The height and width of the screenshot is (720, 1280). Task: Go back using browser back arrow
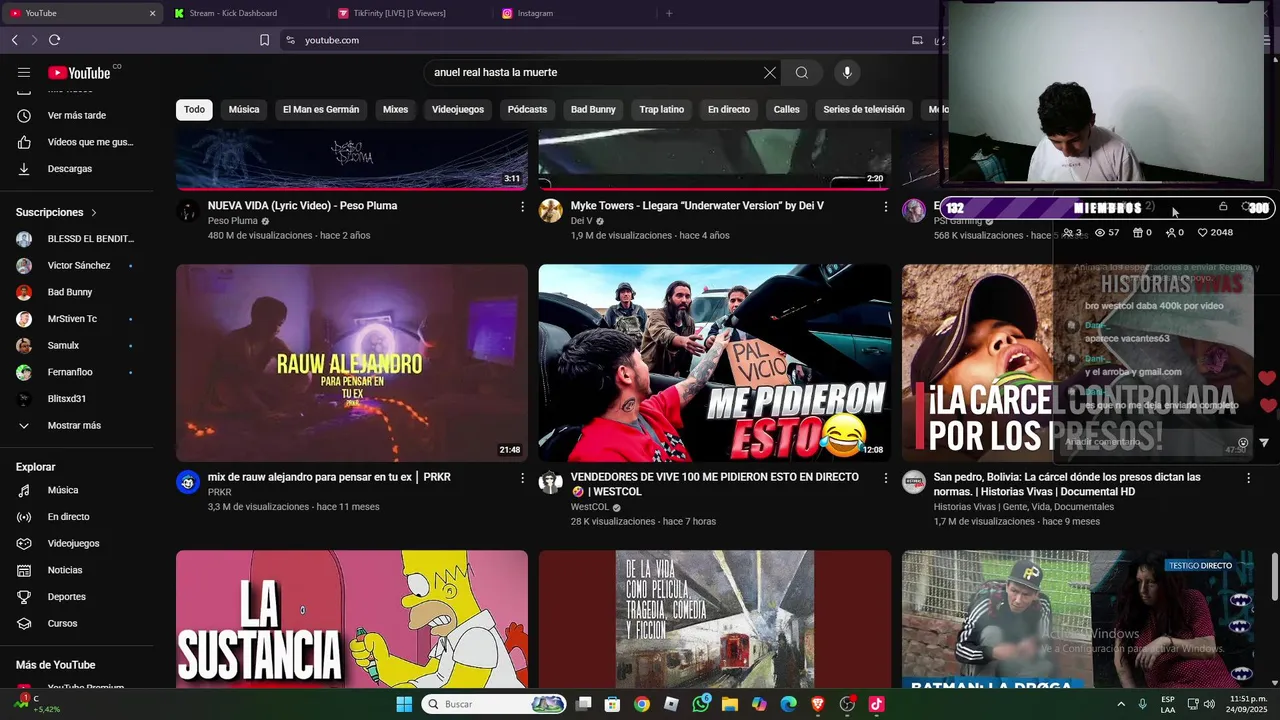pos(14,40)
